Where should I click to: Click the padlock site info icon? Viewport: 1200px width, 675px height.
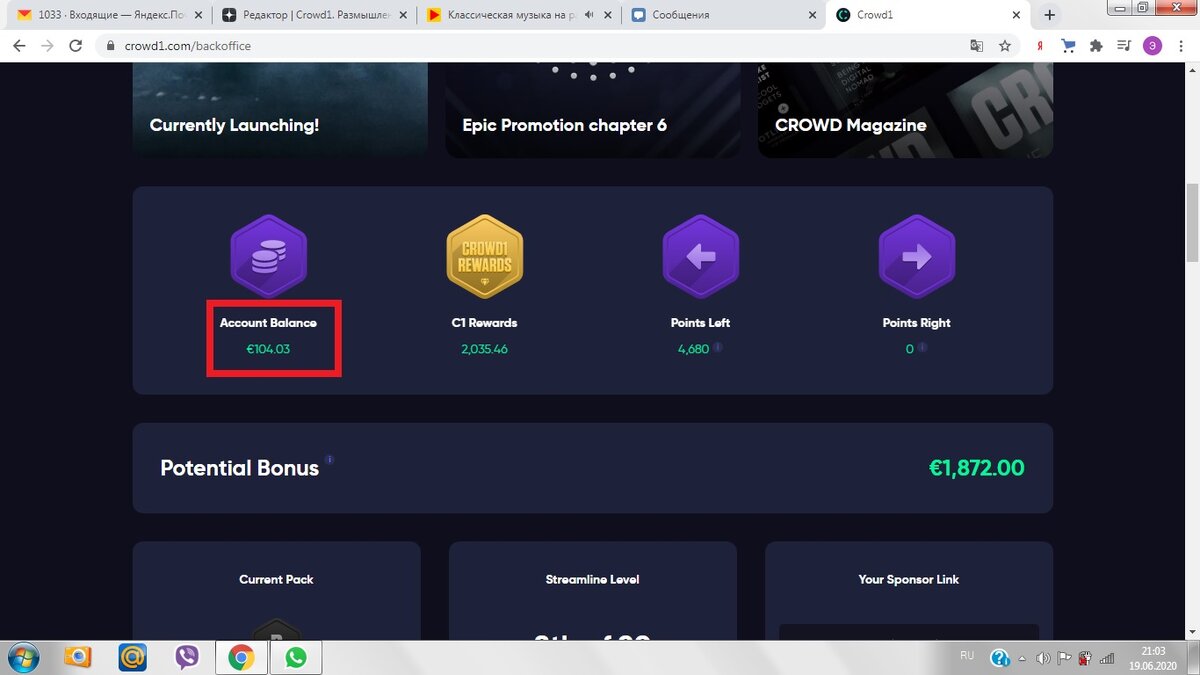[110, 46]
